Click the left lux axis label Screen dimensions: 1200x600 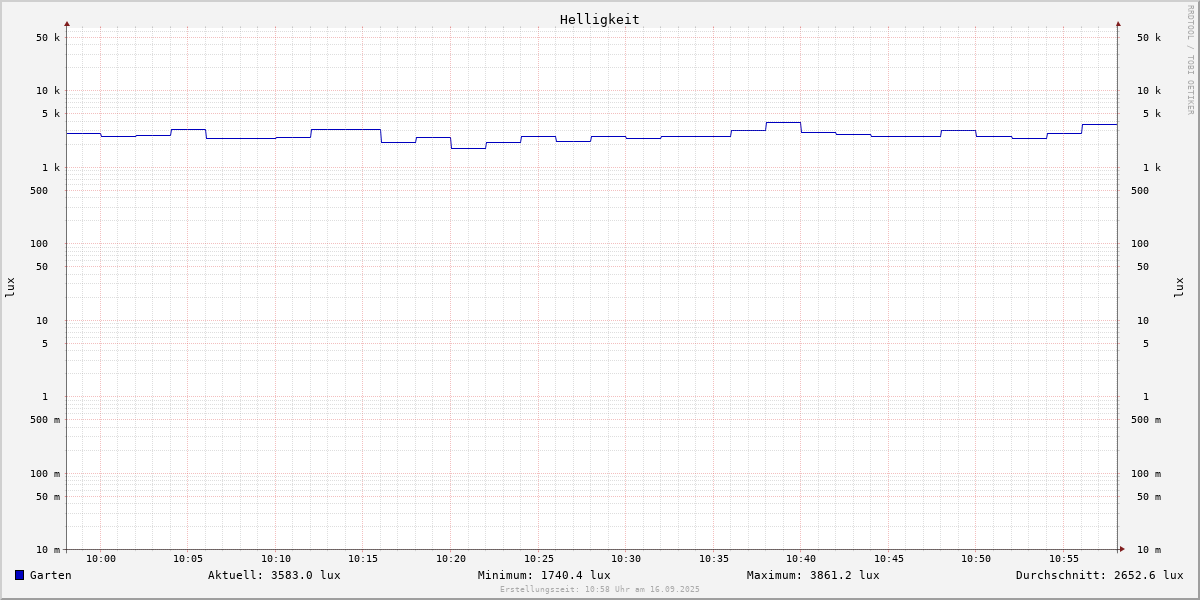(x=10, y=288)
